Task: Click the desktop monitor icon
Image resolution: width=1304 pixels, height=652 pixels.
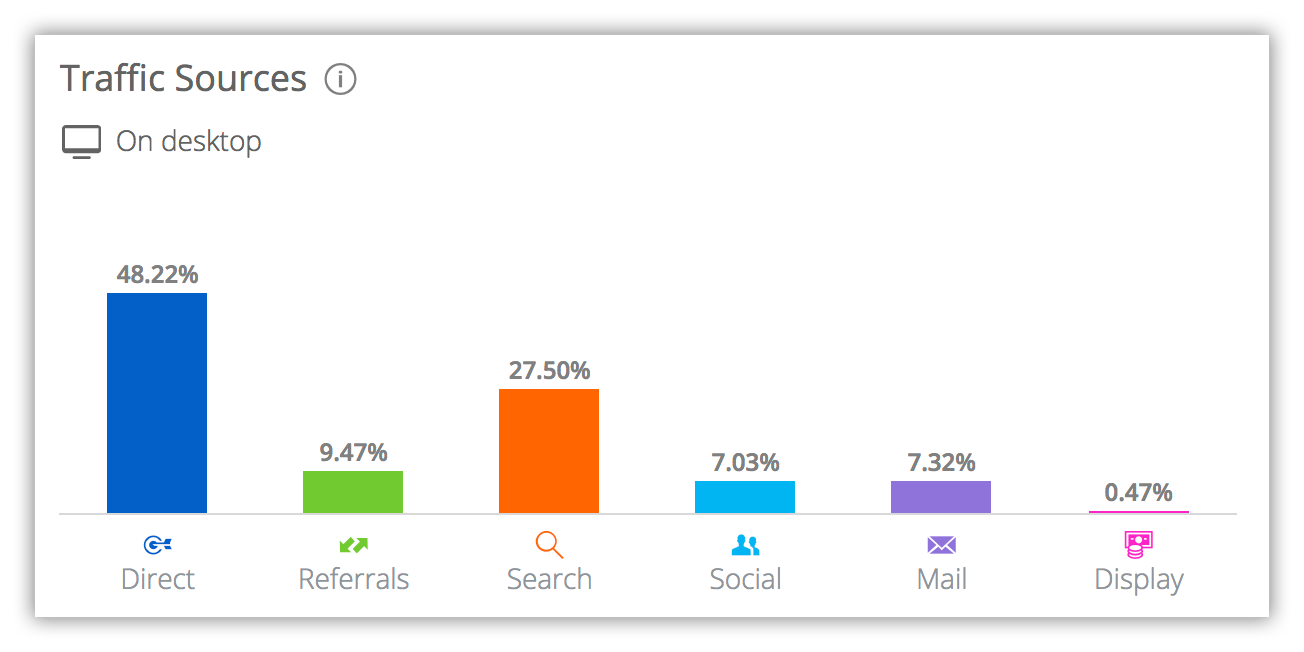Action: pos(82,142)
